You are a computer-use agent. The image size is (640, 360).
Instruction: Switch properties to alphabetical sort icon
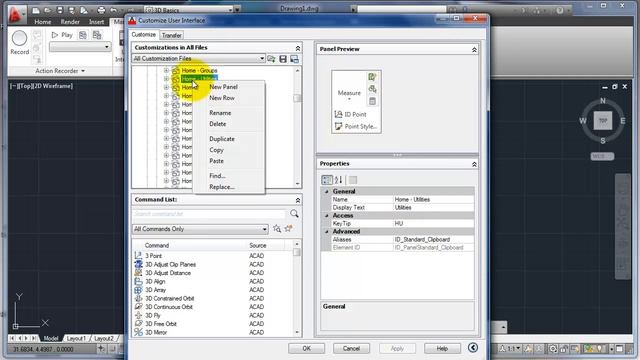point(338,180)
